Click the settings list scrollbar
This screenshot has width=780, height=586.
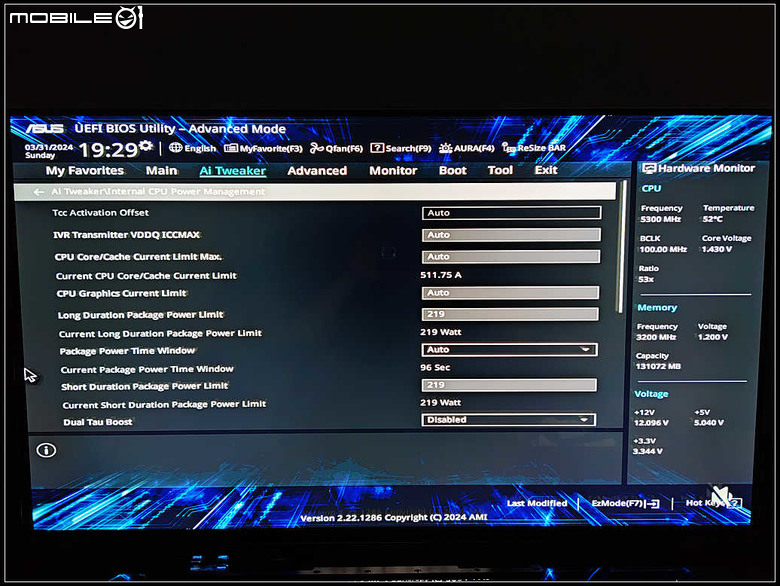click(x=620, y=249)
